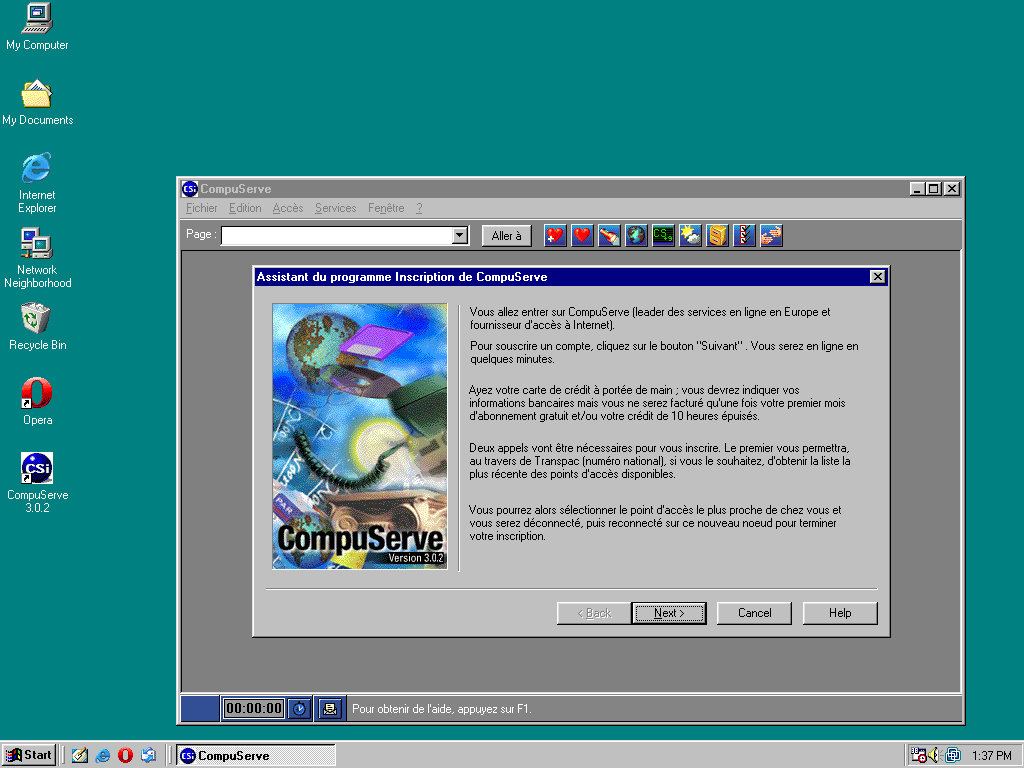
Task: Open the Windows Start menu
Action: pyautogui.click(x=29, y=756)
